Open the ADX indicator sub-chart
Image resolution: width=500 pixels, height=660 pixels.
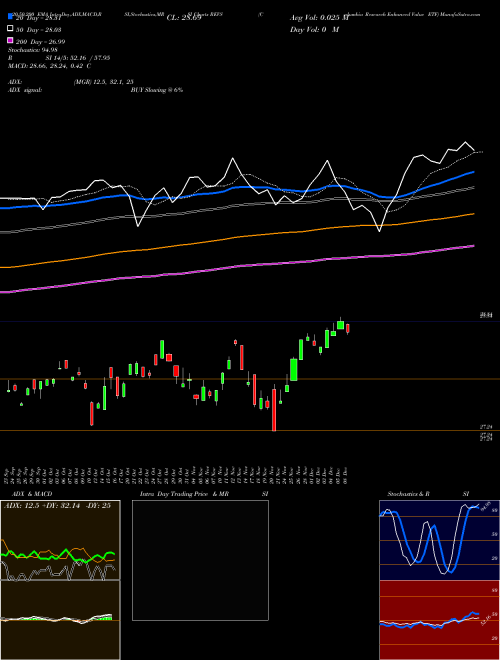tap(60, 540)
